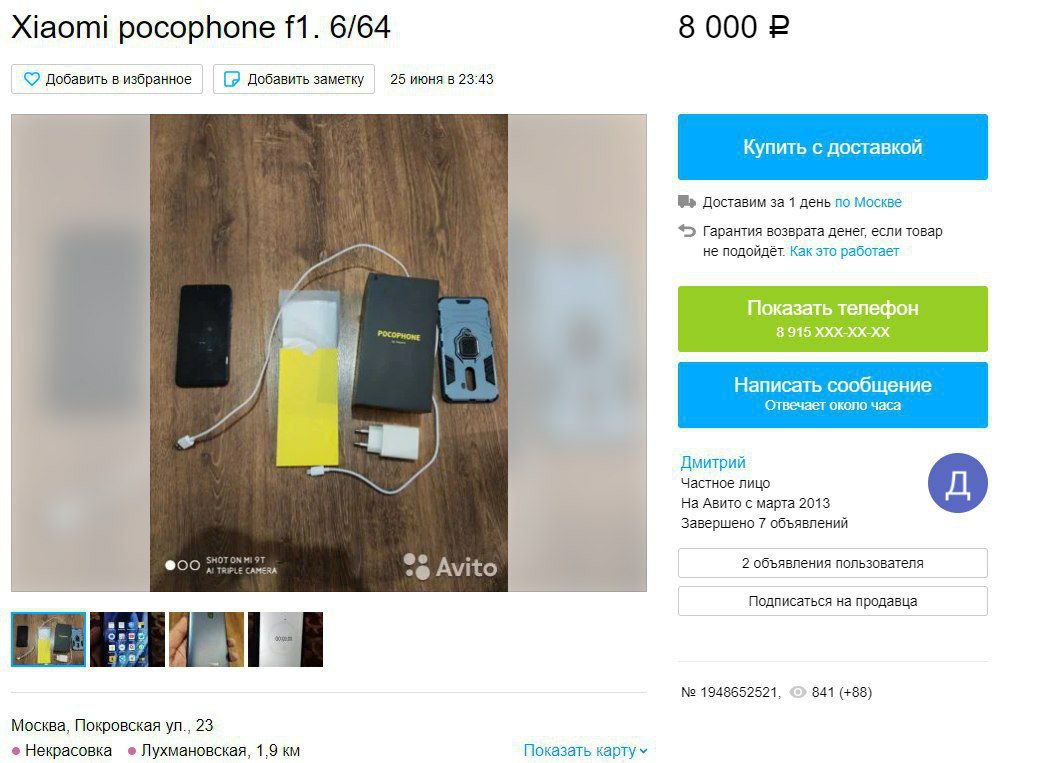1059x763 pixels.
Task: Click the return arrow guarantee icon
Action: coord(687,231)
